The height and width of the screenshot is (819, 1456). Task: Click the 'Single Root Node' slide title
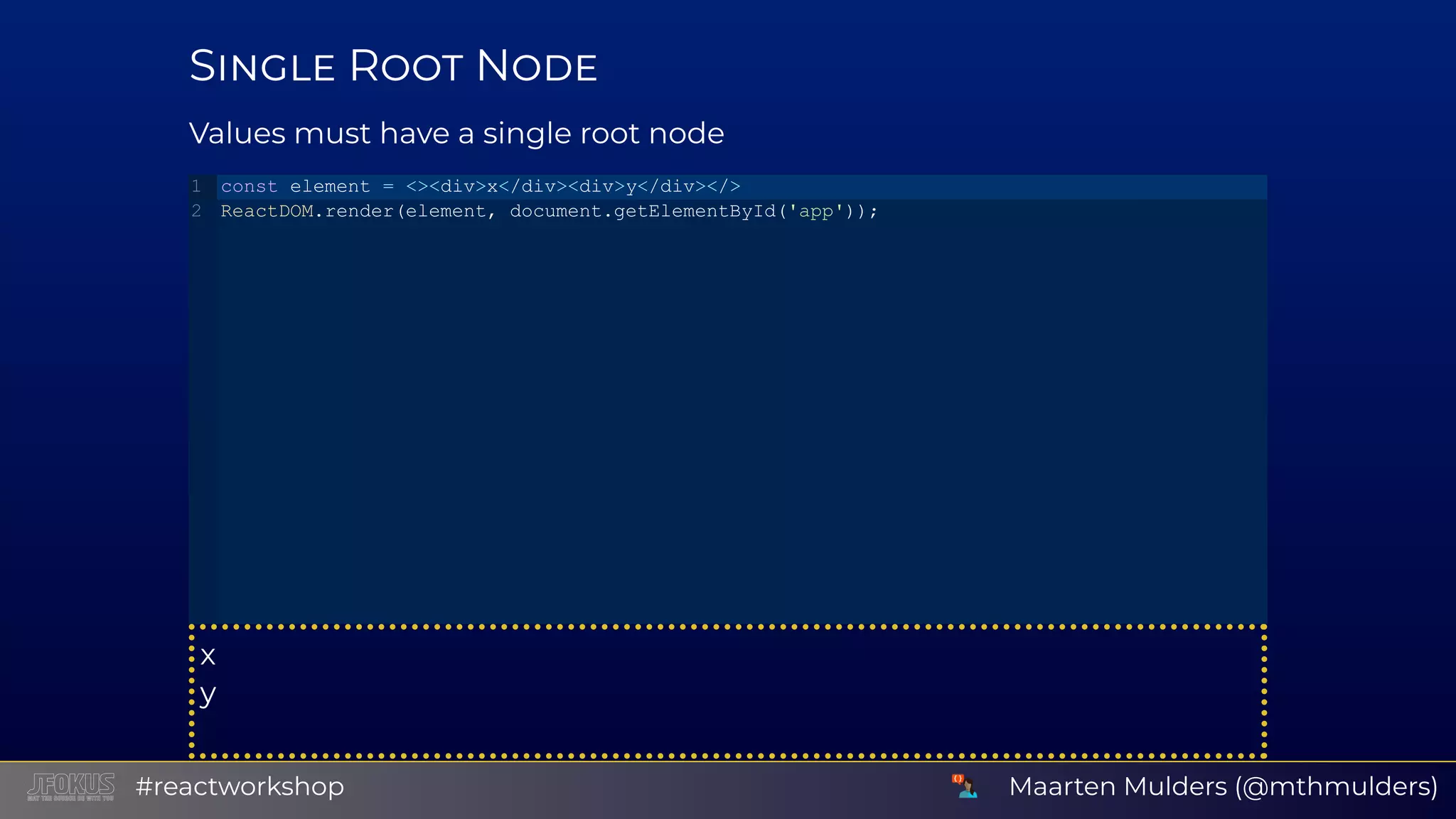click(x=393, y=66)
